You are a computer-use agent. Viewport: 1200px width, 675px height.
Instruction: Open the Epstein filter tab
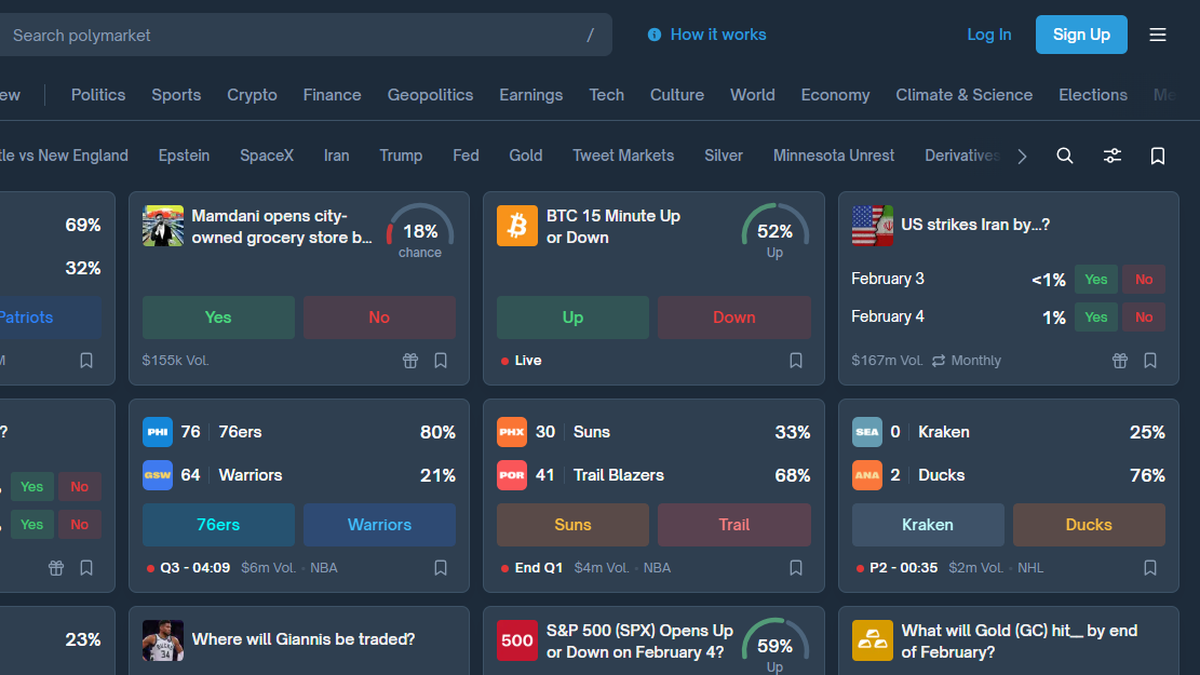(184, 156)
